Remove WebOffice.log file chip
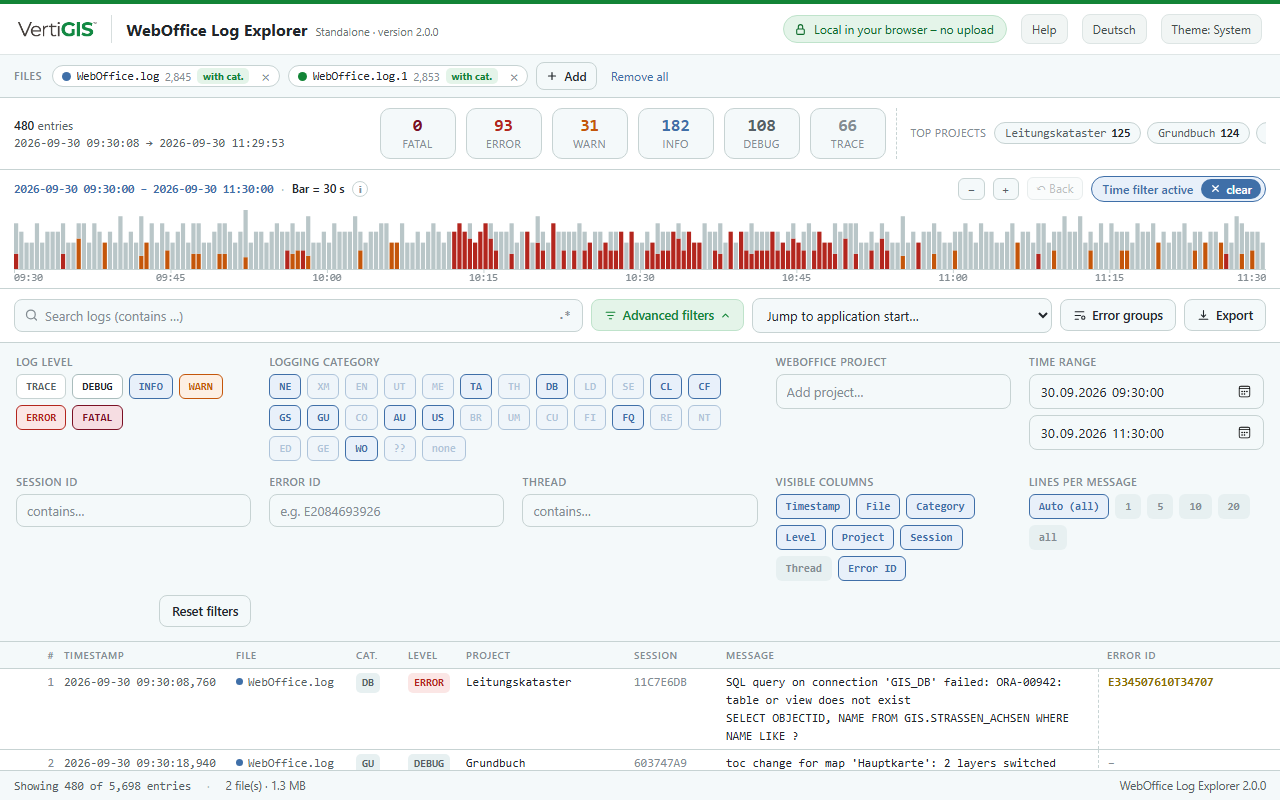Viewport: 1280px width, 800px height. (x=265, y=77)
